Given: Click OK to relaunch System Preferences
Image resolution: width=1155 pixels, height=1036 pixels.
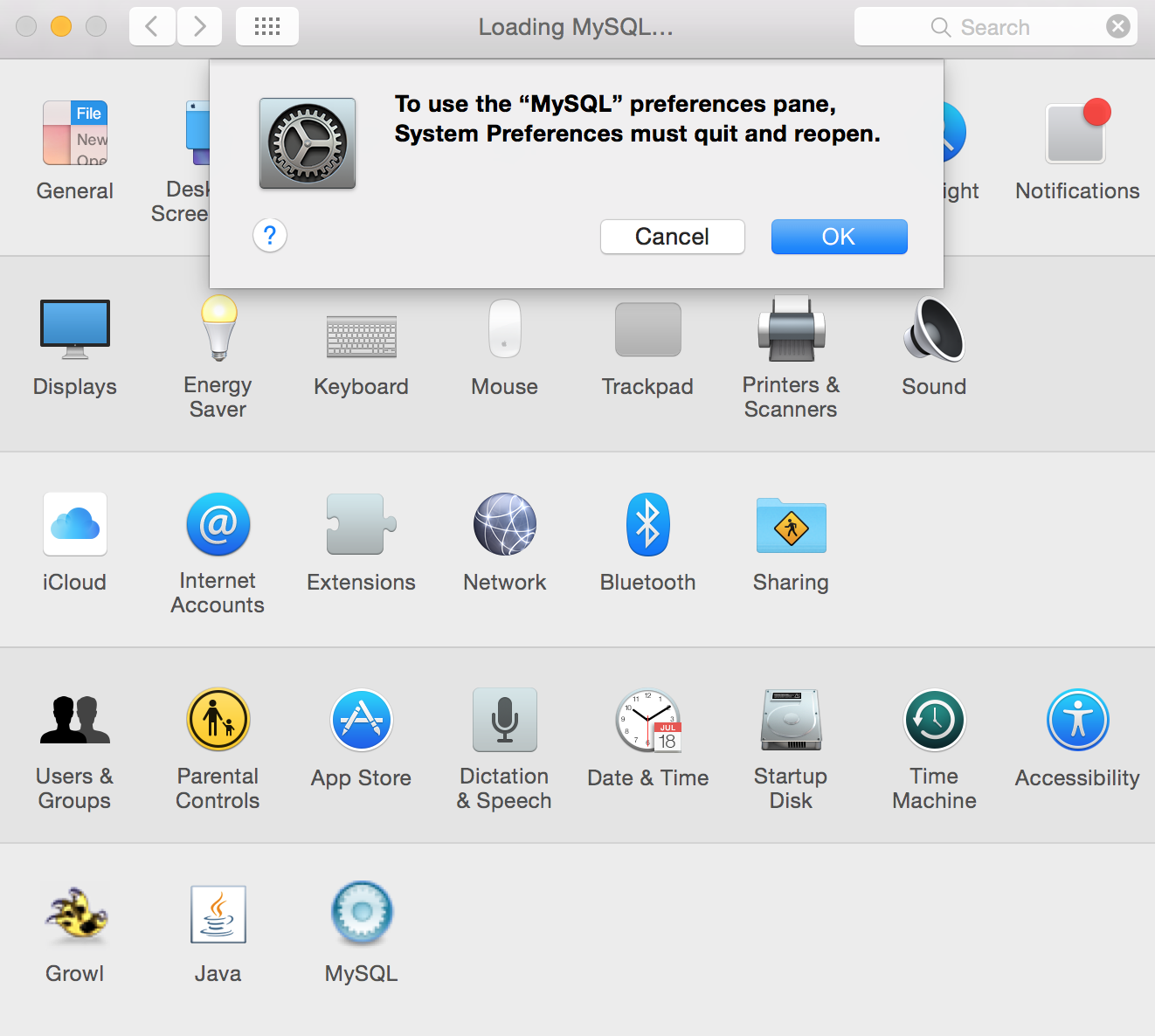Looking at the screenshot, I should click(x=838, y=236).
